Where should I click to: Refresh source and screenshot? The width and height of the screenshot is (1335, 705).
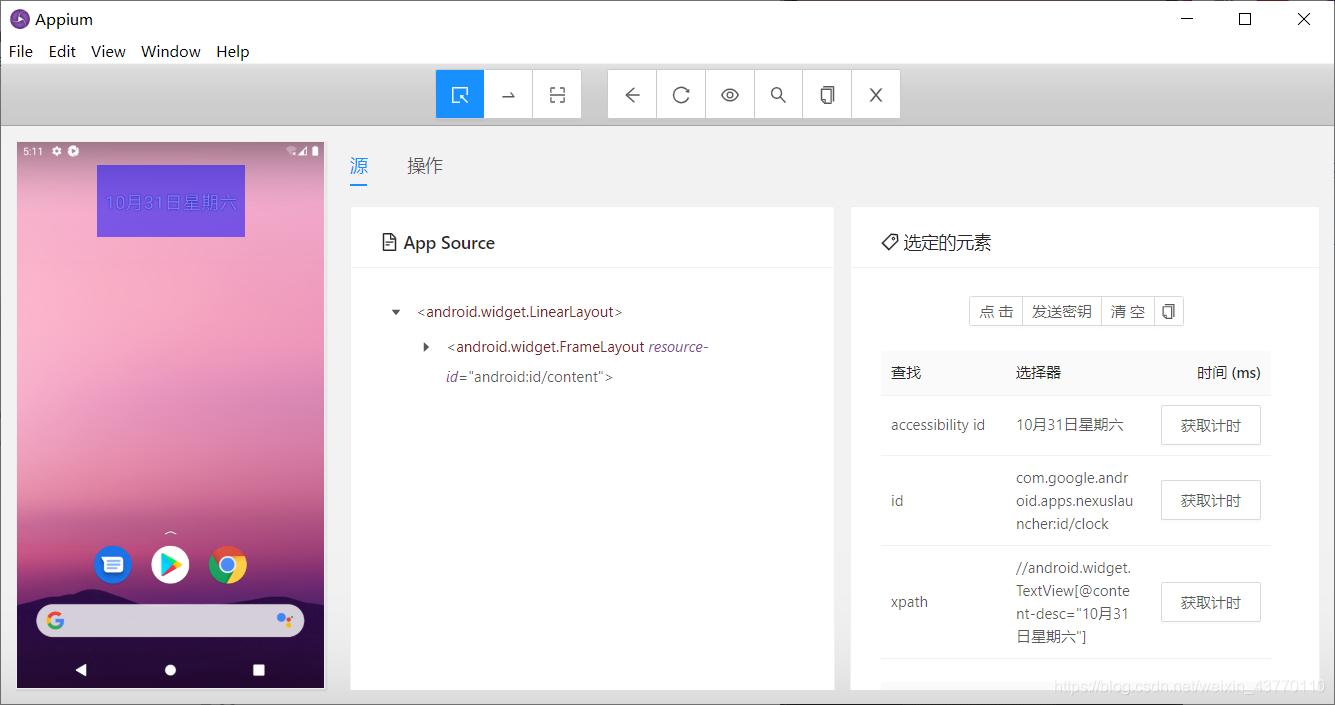click(681, 95)
